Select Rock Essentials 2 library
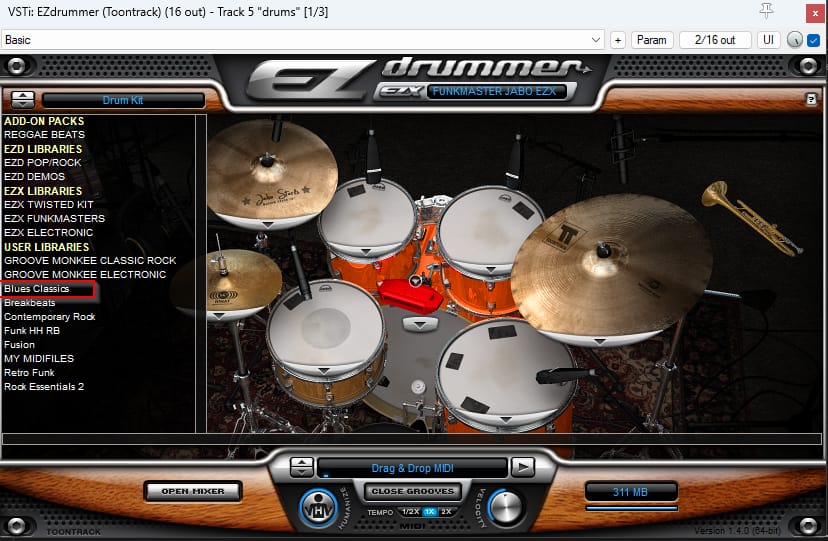The height and width of the screenshot is (541, 828). point(44,386)
